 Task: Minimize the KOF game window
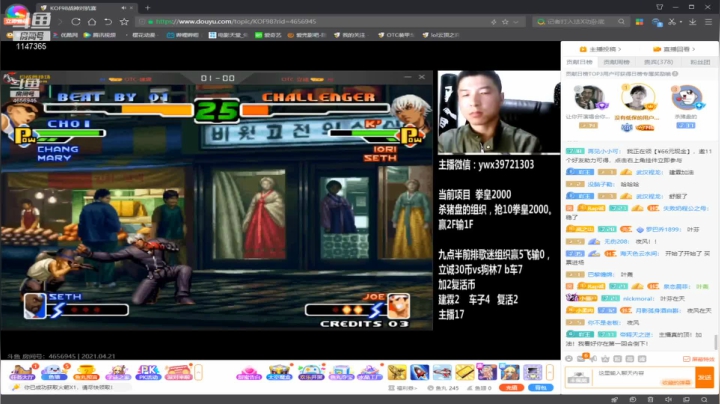click(408, 77)
